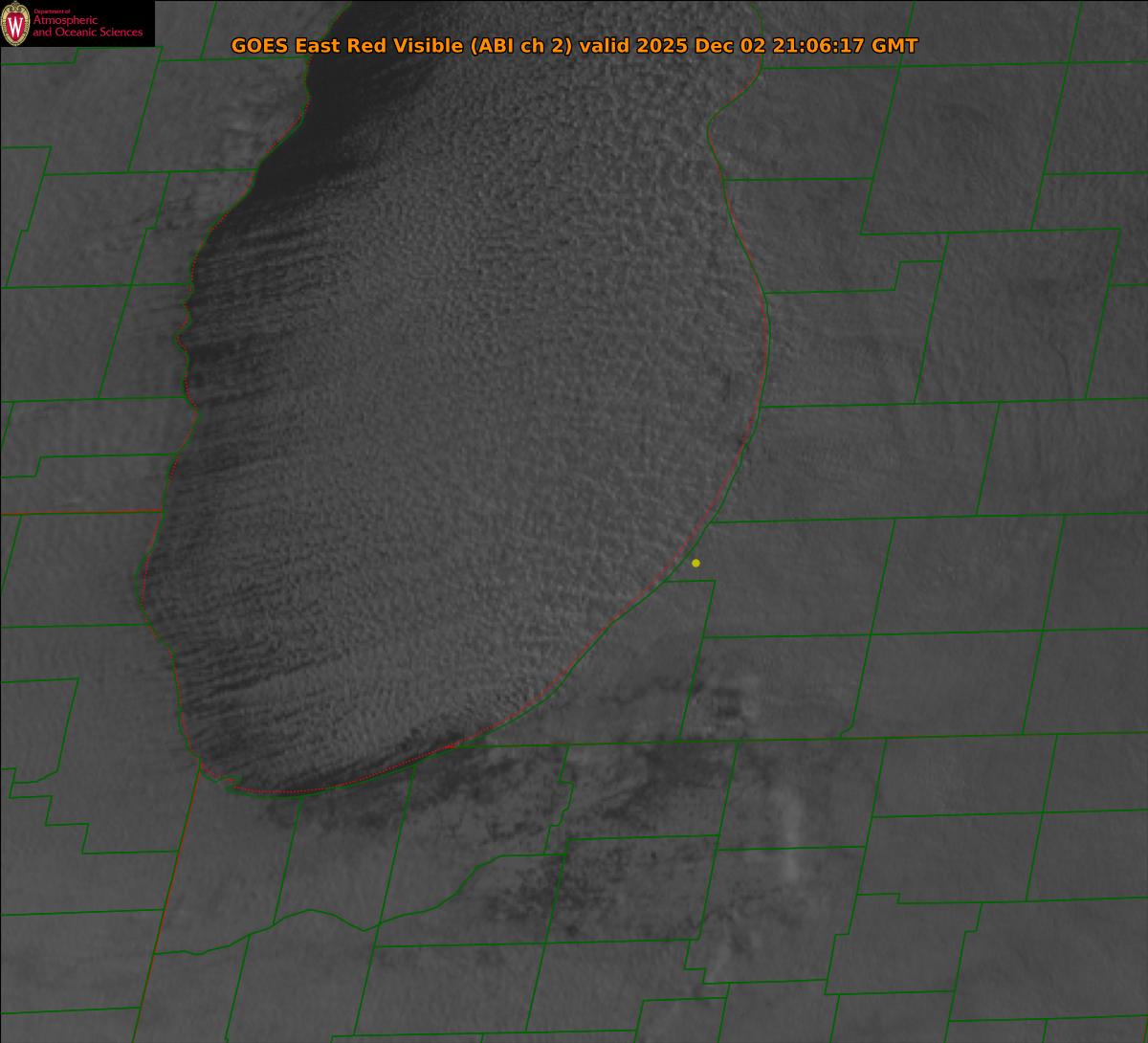This screenshot has height=1043, width=1148.
Task: Click the orange horizontal state border on the left edge
Action: point(77,513)
